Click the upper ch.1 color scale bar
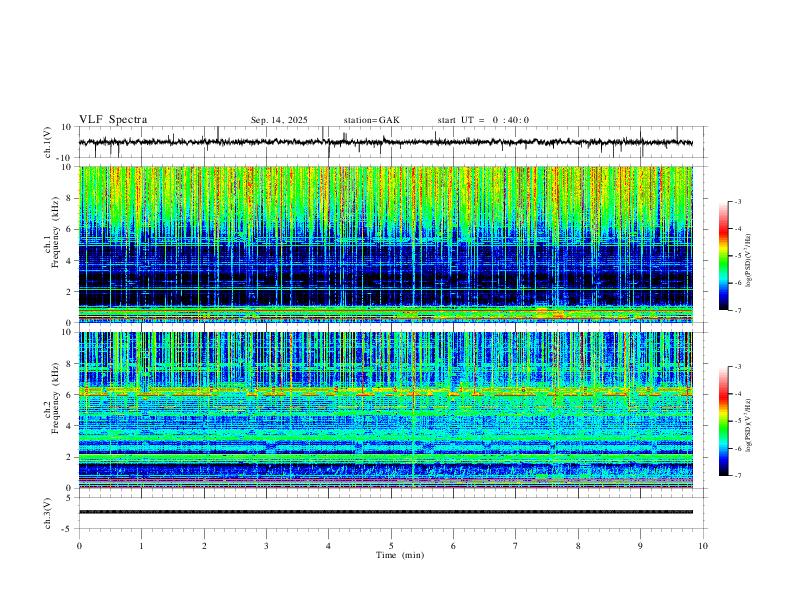Viewport: 792px width, 612px height. coord(723,256)
